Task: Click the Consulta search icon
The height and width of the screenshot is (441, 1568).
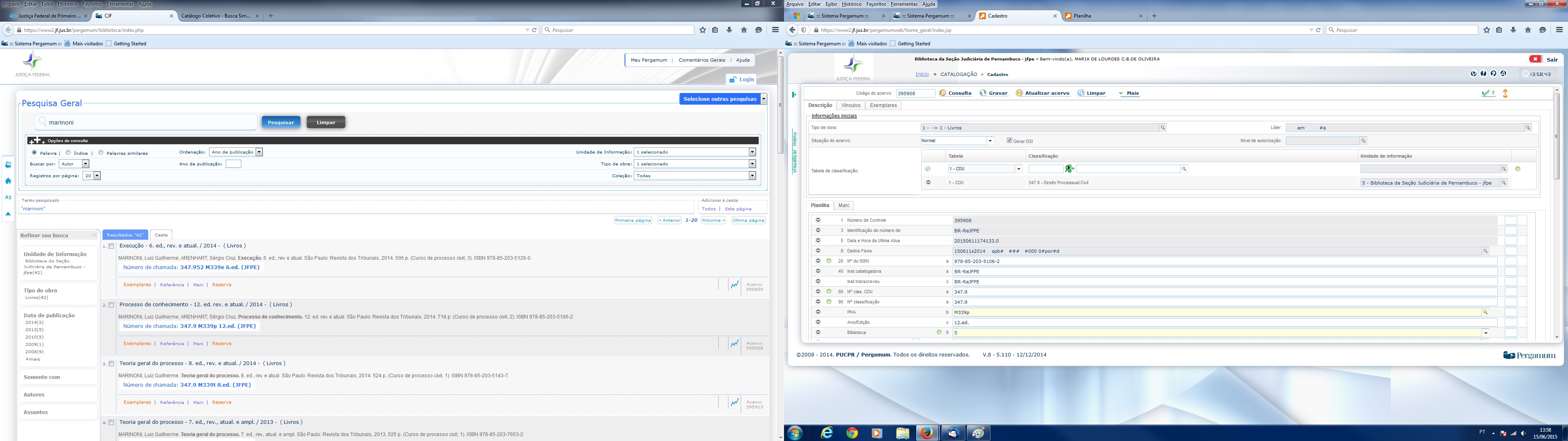Action: tap(943, 93)
